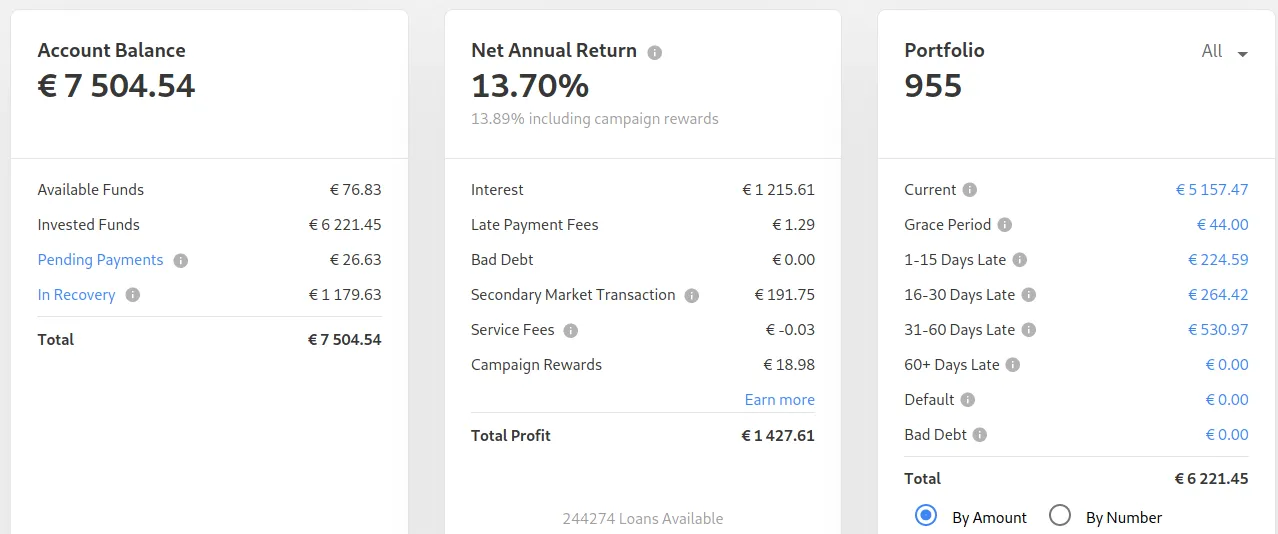Open the Pending Payments link
Screen dimensions: 1278x534
pyautogui.click(x=100, y=260)
